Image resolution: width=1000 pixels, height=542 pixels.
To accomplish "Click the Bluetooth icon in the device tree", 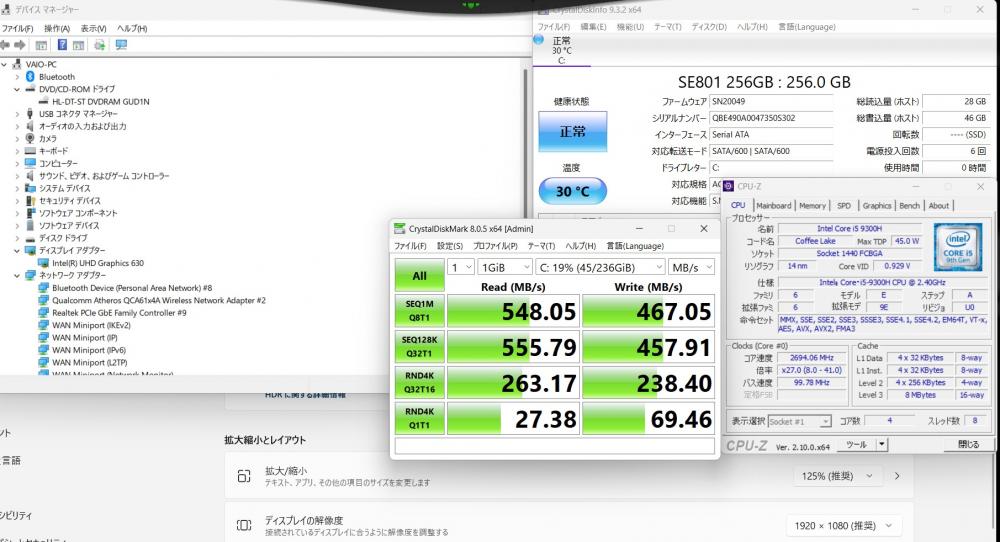I will pyautogui.click(x=30, y=77).
